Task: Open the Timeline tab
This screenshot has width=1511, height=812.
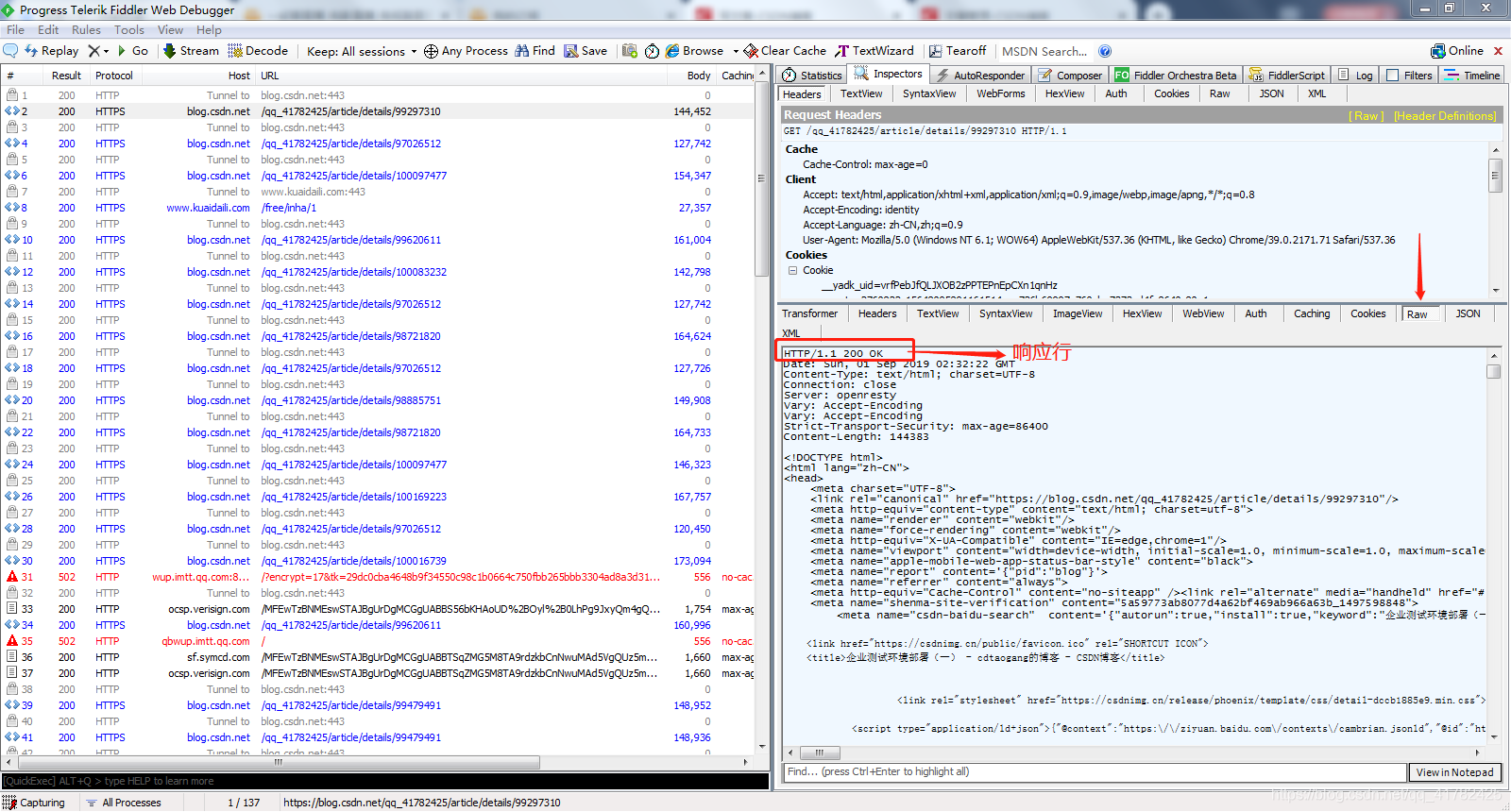Action: pyautogui.click(x=1473, y=75)
